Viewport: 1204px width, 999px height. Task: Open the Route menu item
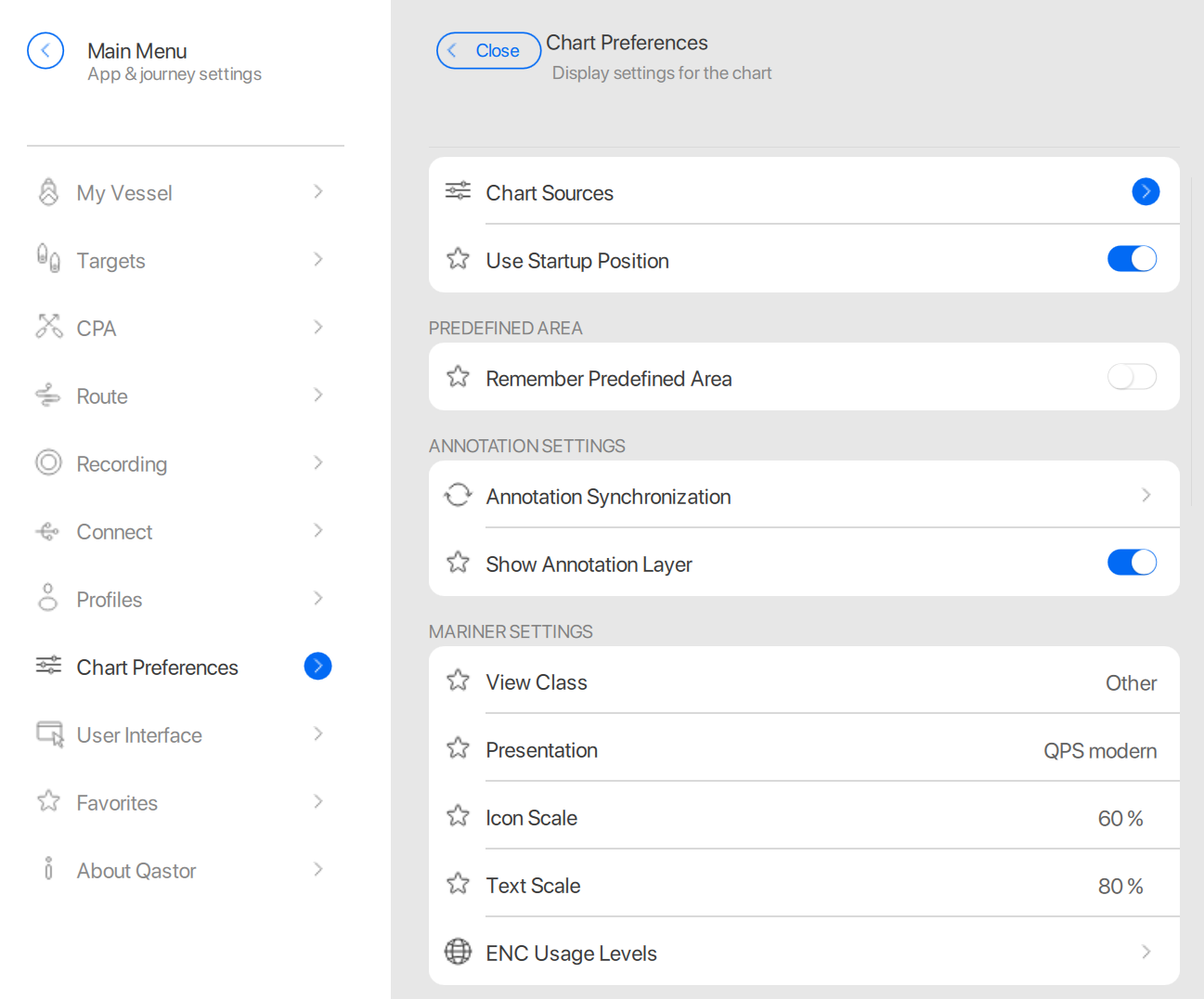click(x=102, y=396)
